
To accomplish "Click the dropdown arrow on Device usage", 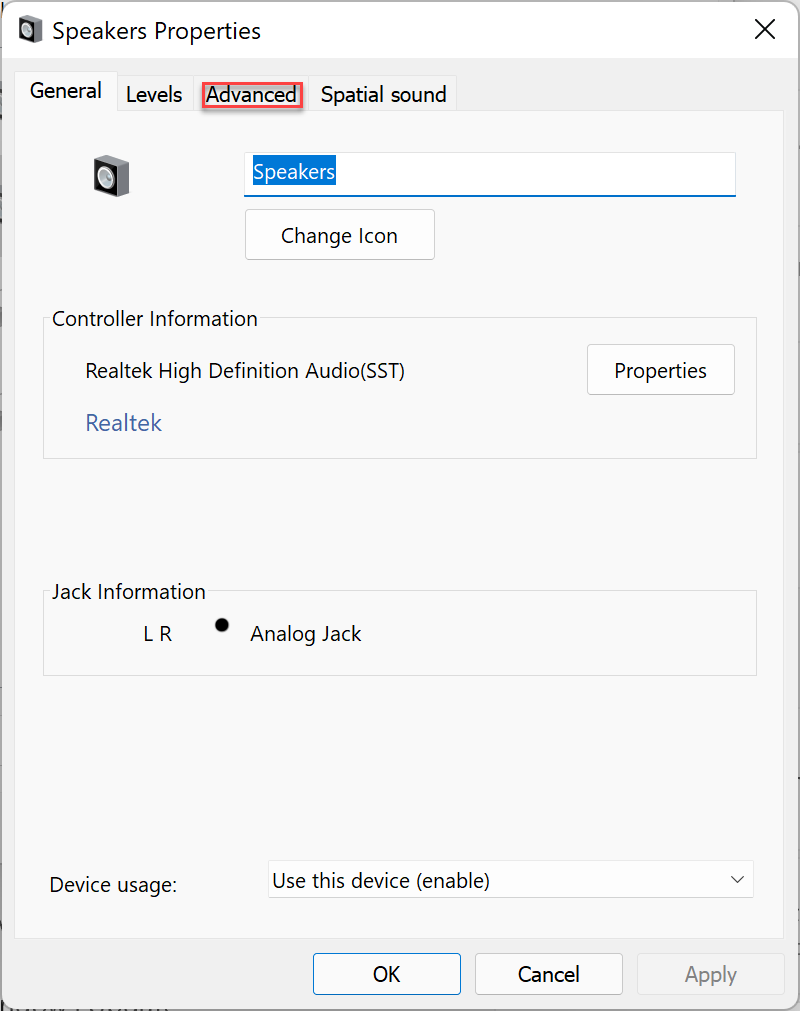I will point(738,879).
